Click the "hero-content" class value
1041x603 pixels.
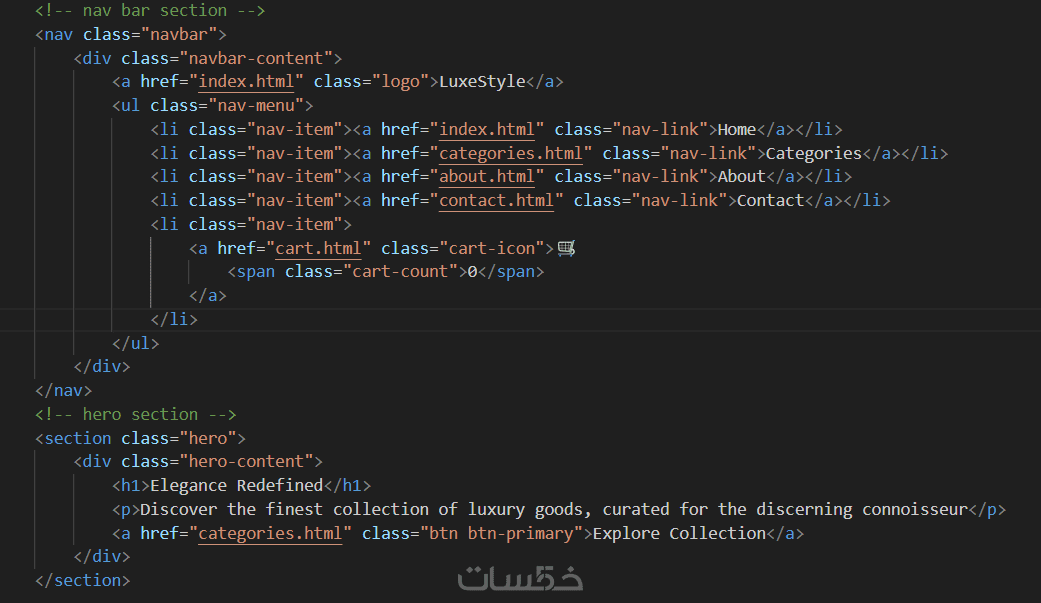tap(251, 462)
